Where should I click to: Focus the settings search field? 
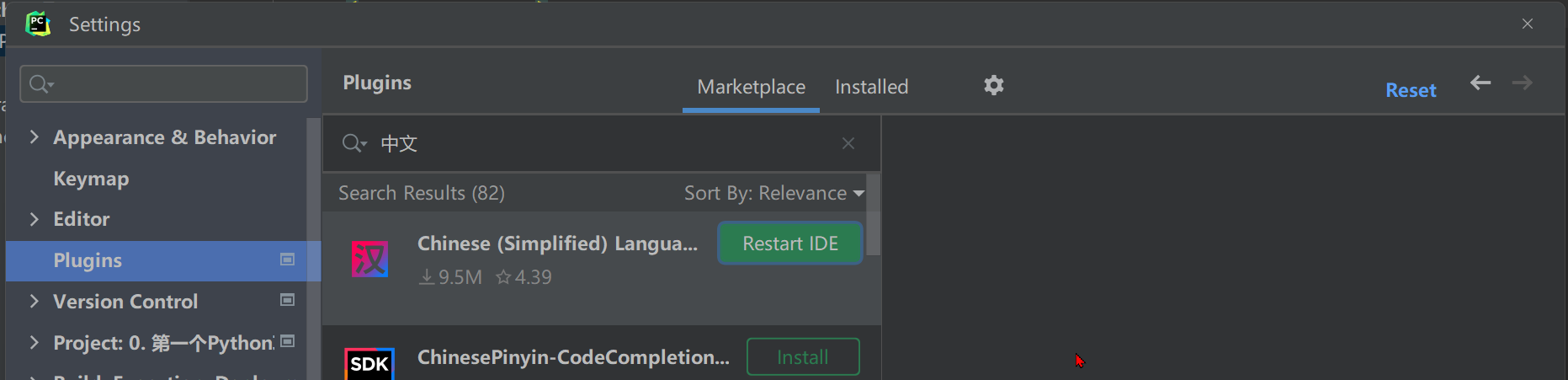click(x=163, y=83)
